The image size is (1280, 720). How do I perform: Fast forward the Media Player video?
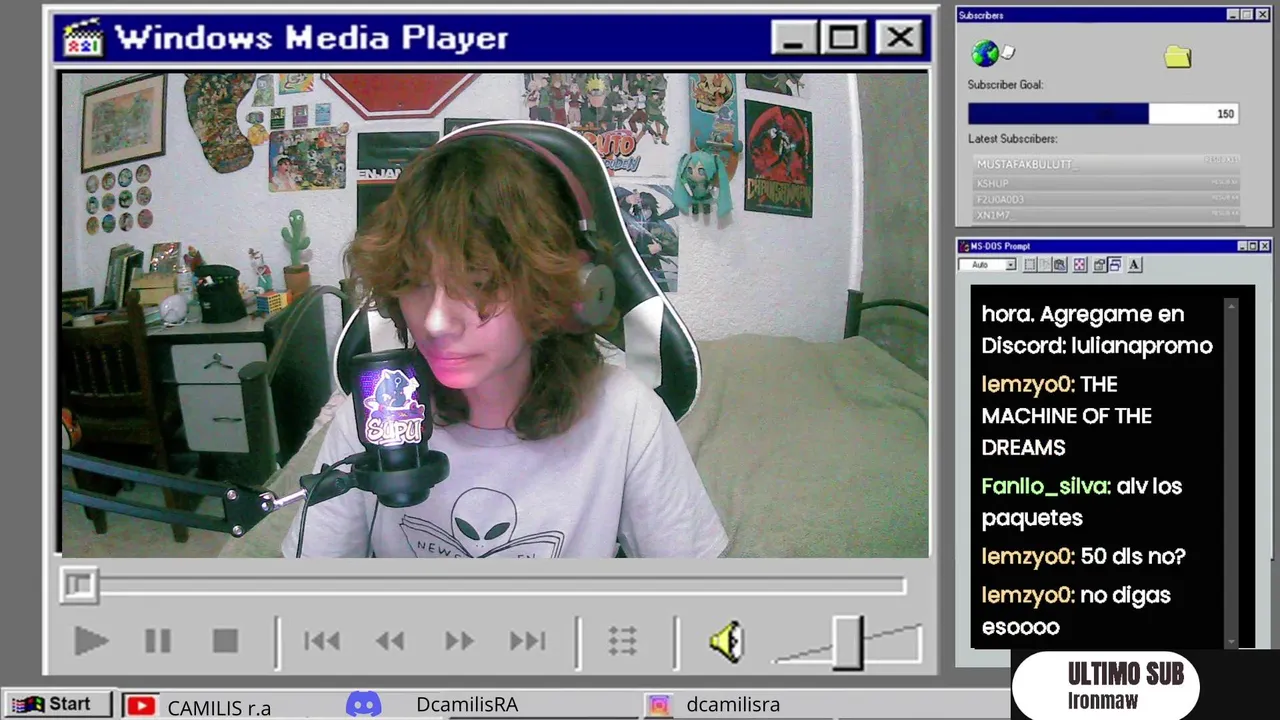[459, 641]
